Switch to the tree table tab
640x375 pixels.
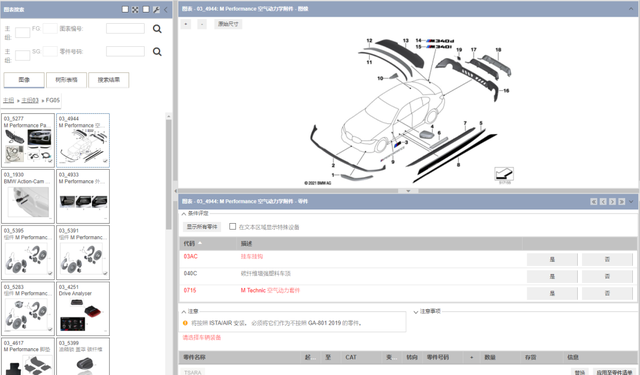pos(67,80)
